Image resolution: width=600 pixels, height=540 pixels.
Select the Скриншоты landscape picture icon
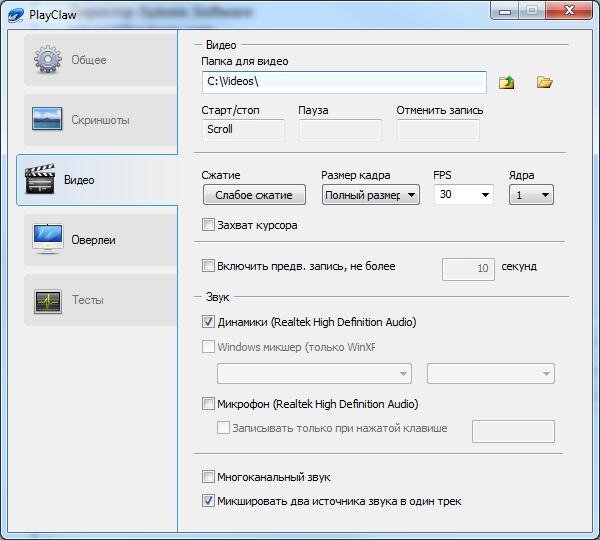coord(47,119)
